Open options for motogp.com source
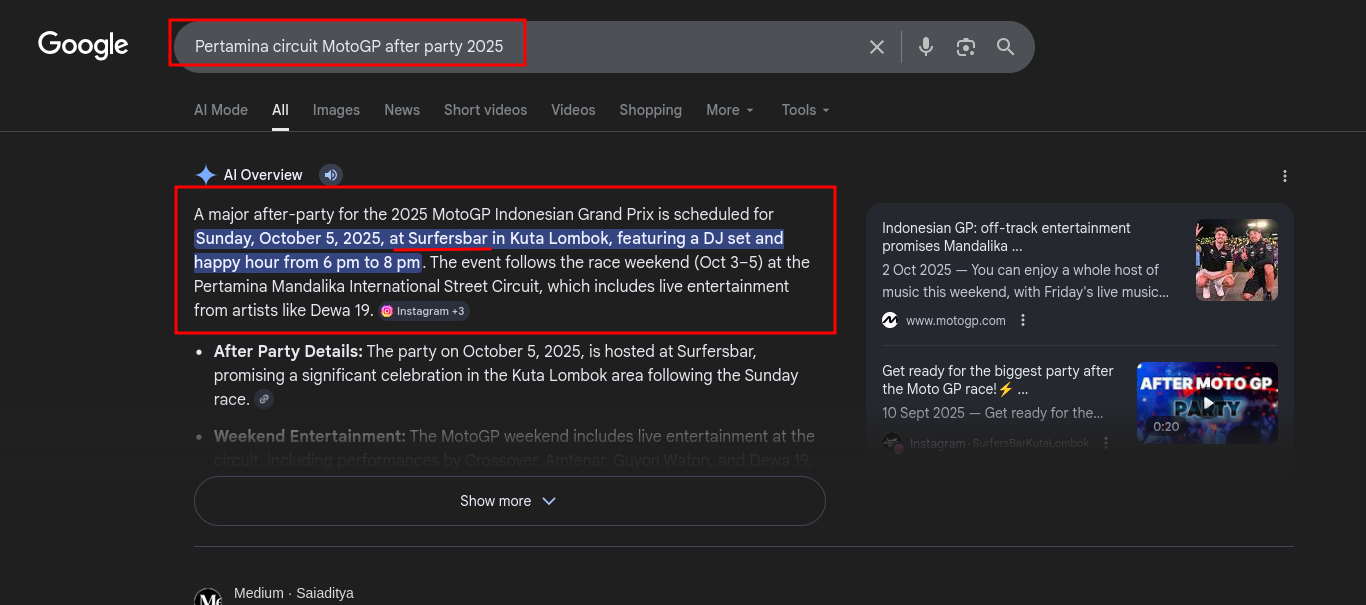The height and width of the screenshot is (605, 1366). tap(1023, 320)
